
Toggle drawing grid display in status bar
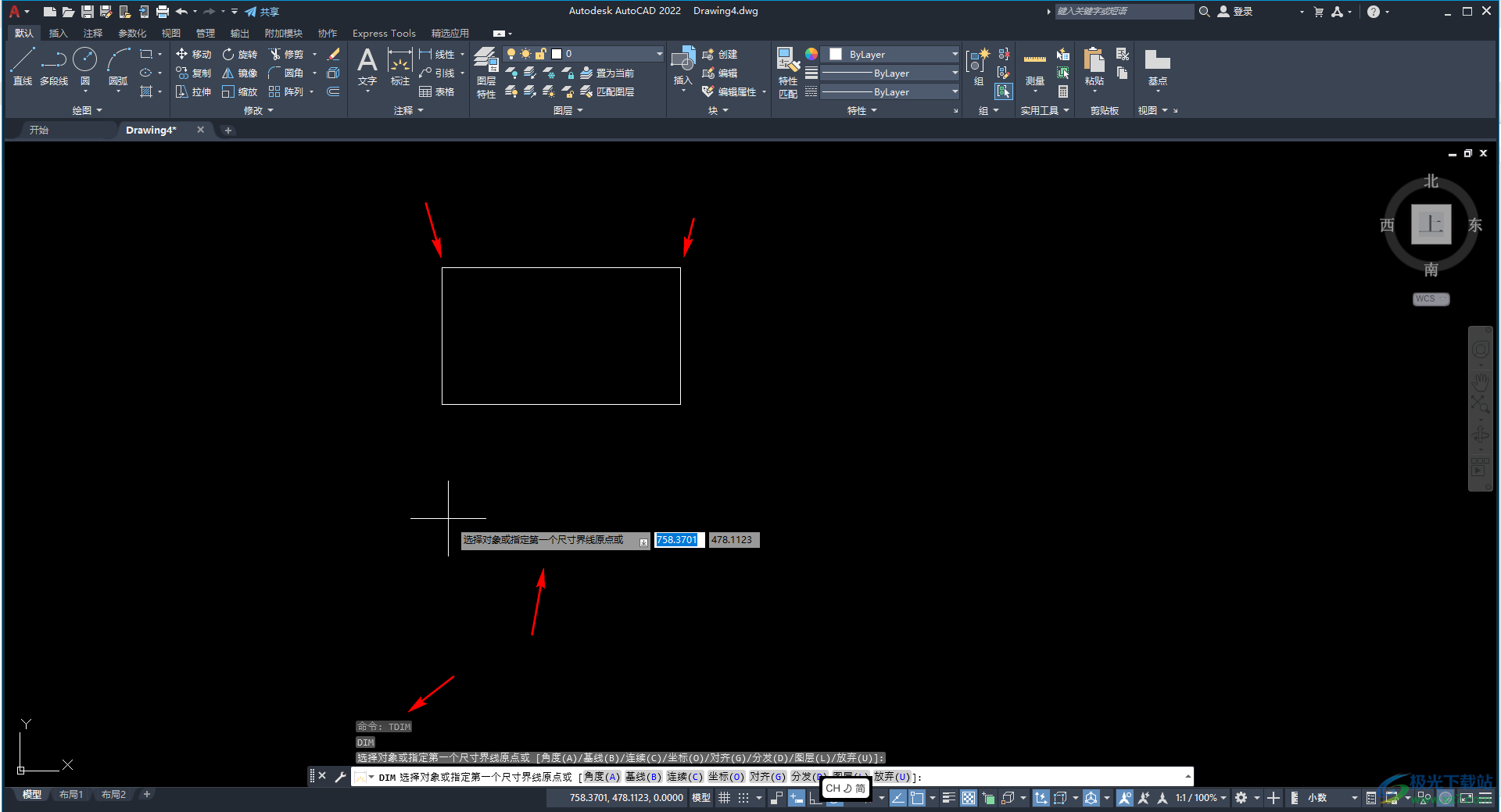click(x=725, y=798)
